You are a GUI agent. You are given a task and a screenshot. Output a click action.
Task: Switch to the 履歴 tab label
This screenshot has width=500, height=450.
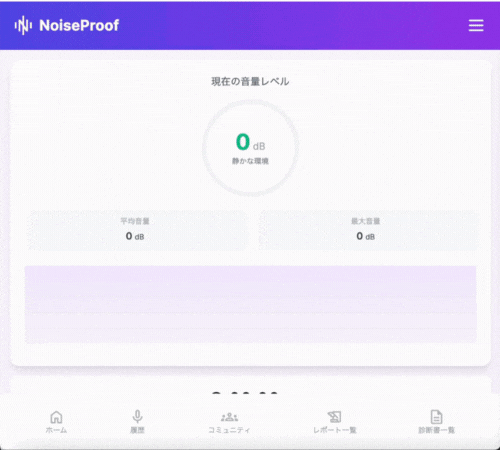[137, 430]
